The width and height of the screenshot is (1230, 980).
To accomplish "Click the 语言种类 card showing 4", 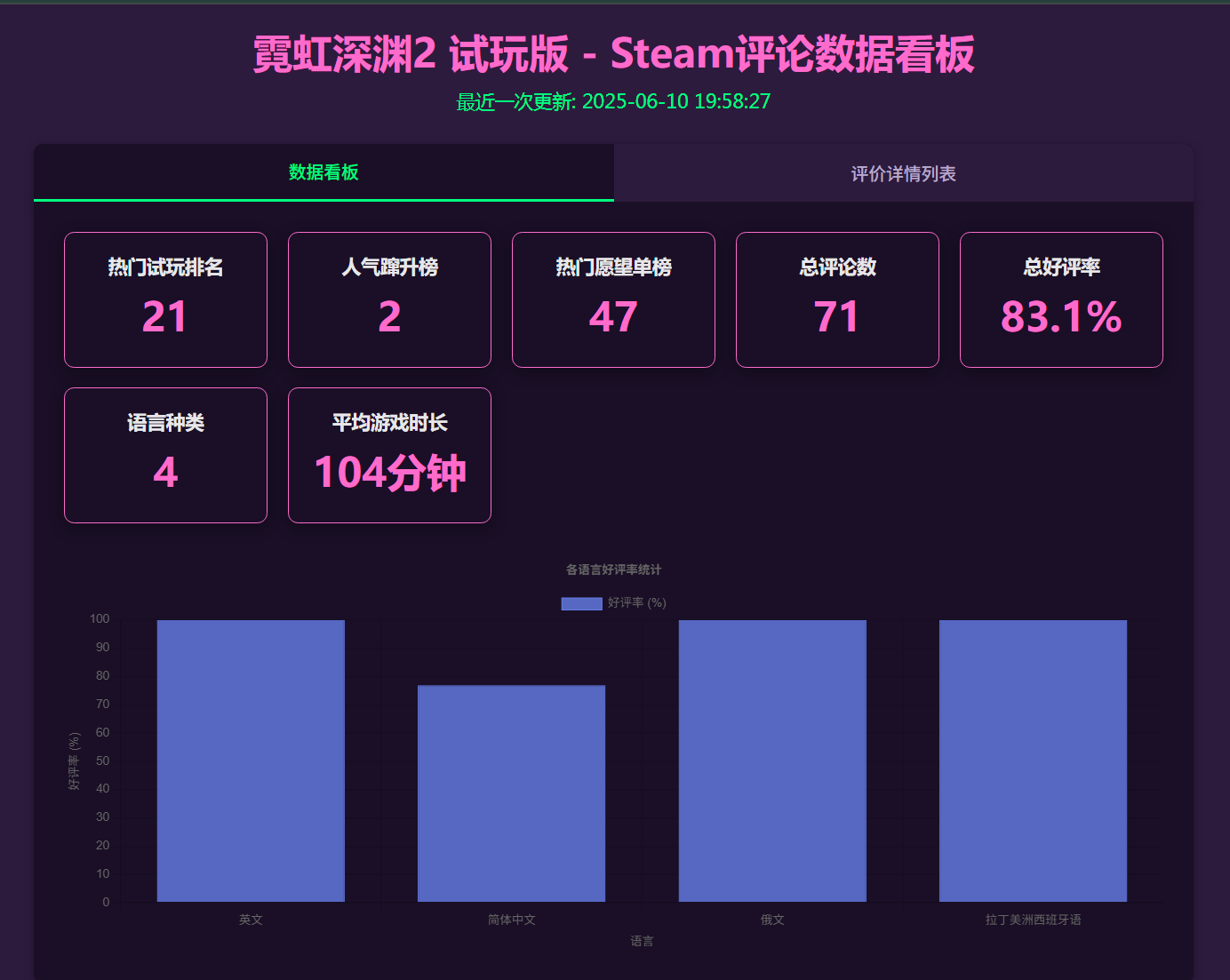I will pyautogui.click(x=165, y=455).
